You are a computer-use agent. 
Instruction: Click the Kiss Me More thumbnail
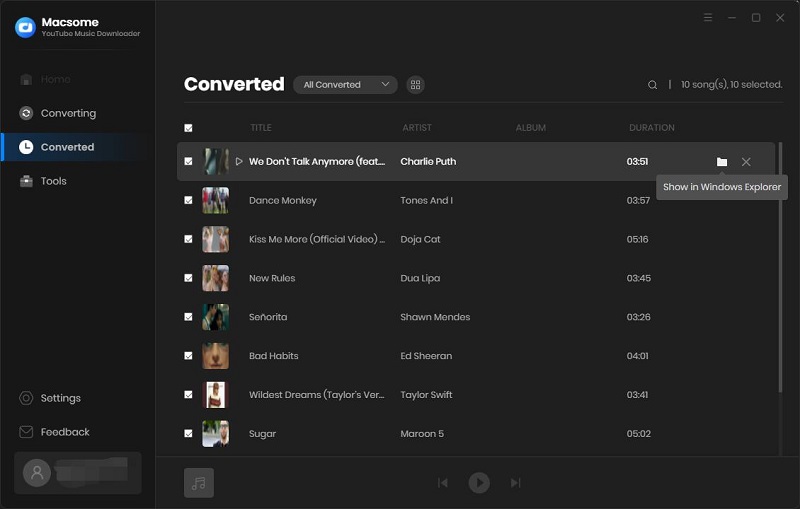[215, 239]
